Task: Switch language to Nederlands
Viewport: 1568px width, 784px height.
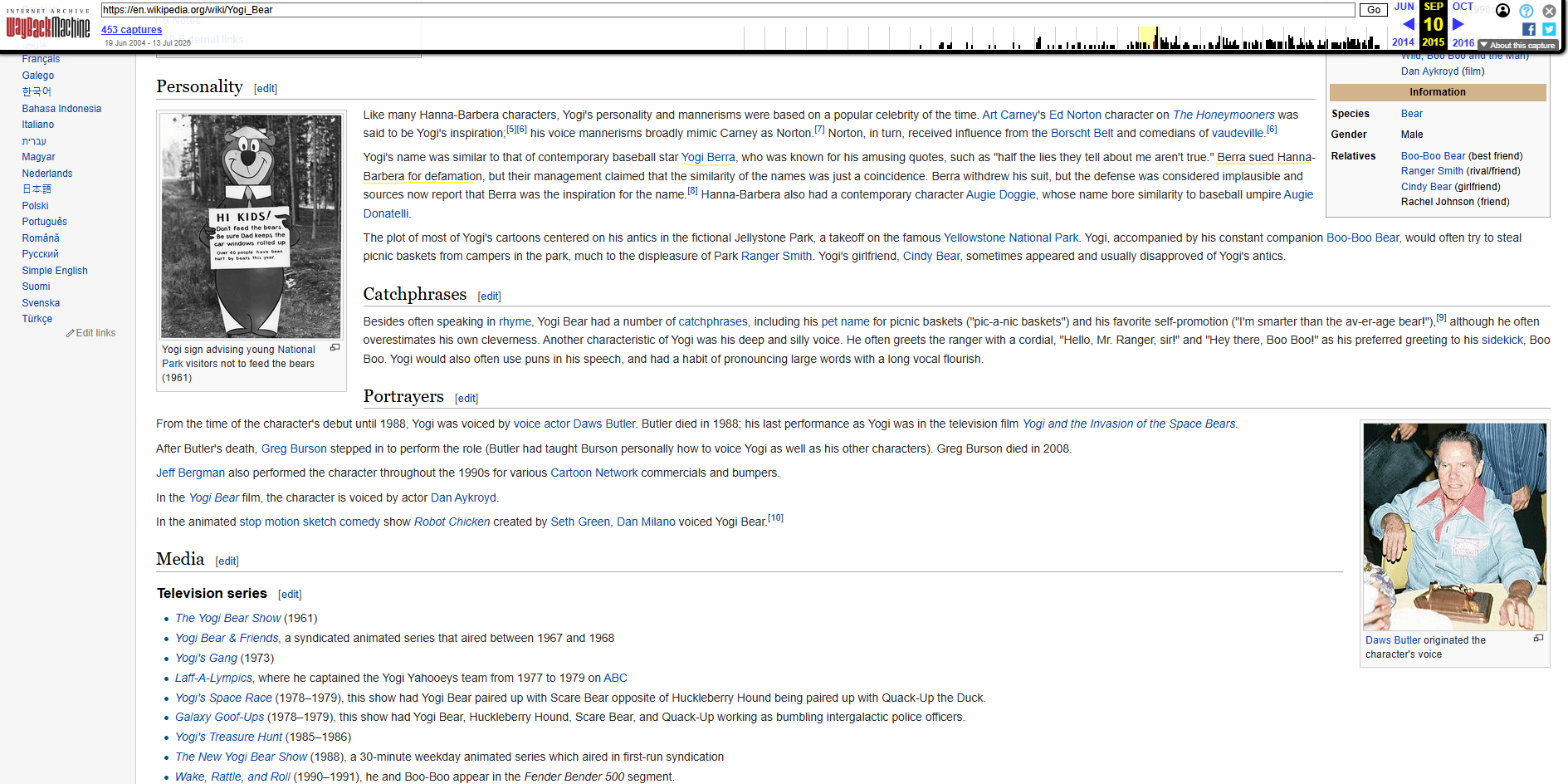Action: [47, 174]
